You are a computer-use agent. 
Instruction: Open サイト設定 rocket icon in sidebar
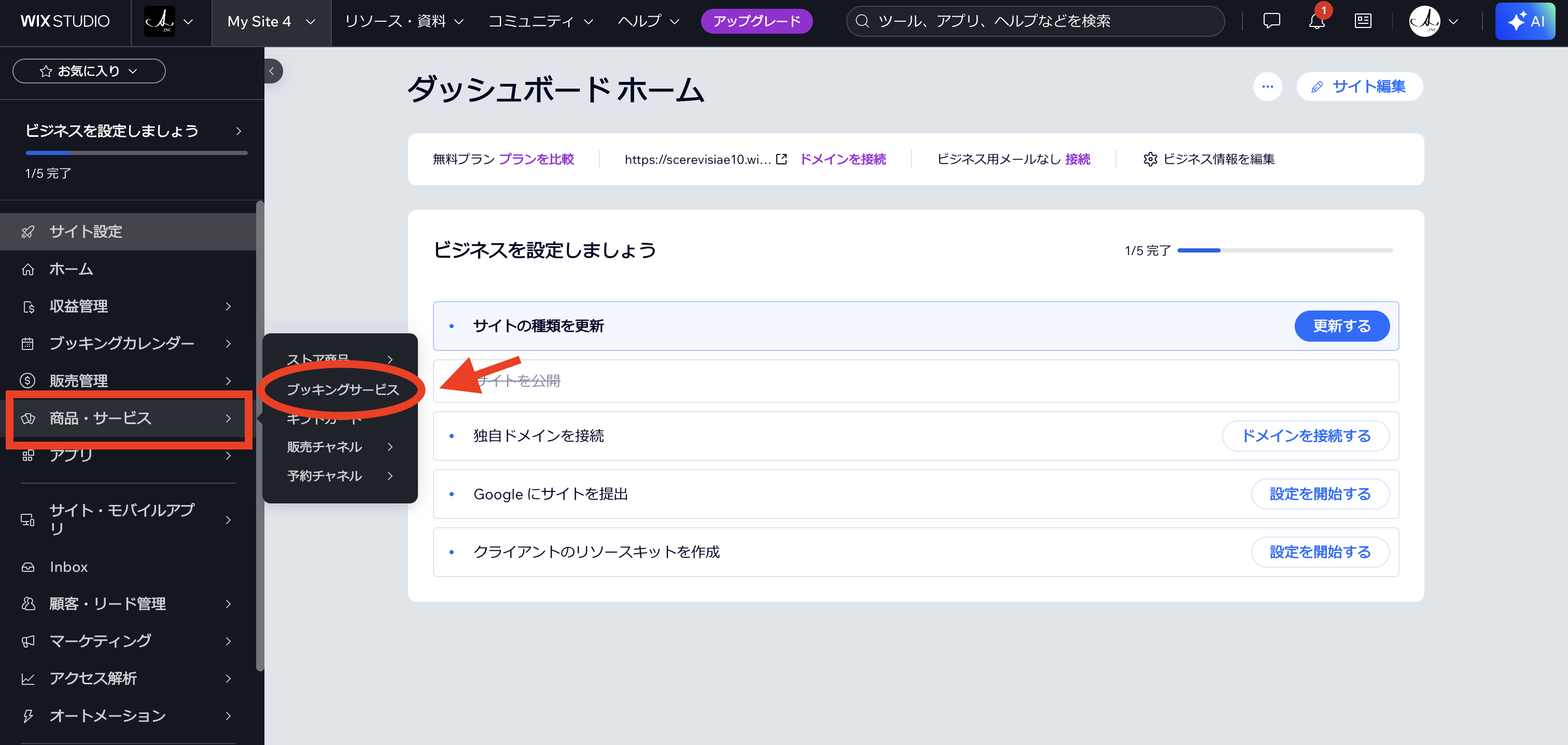pyautogui.click(x=28, y=231)
